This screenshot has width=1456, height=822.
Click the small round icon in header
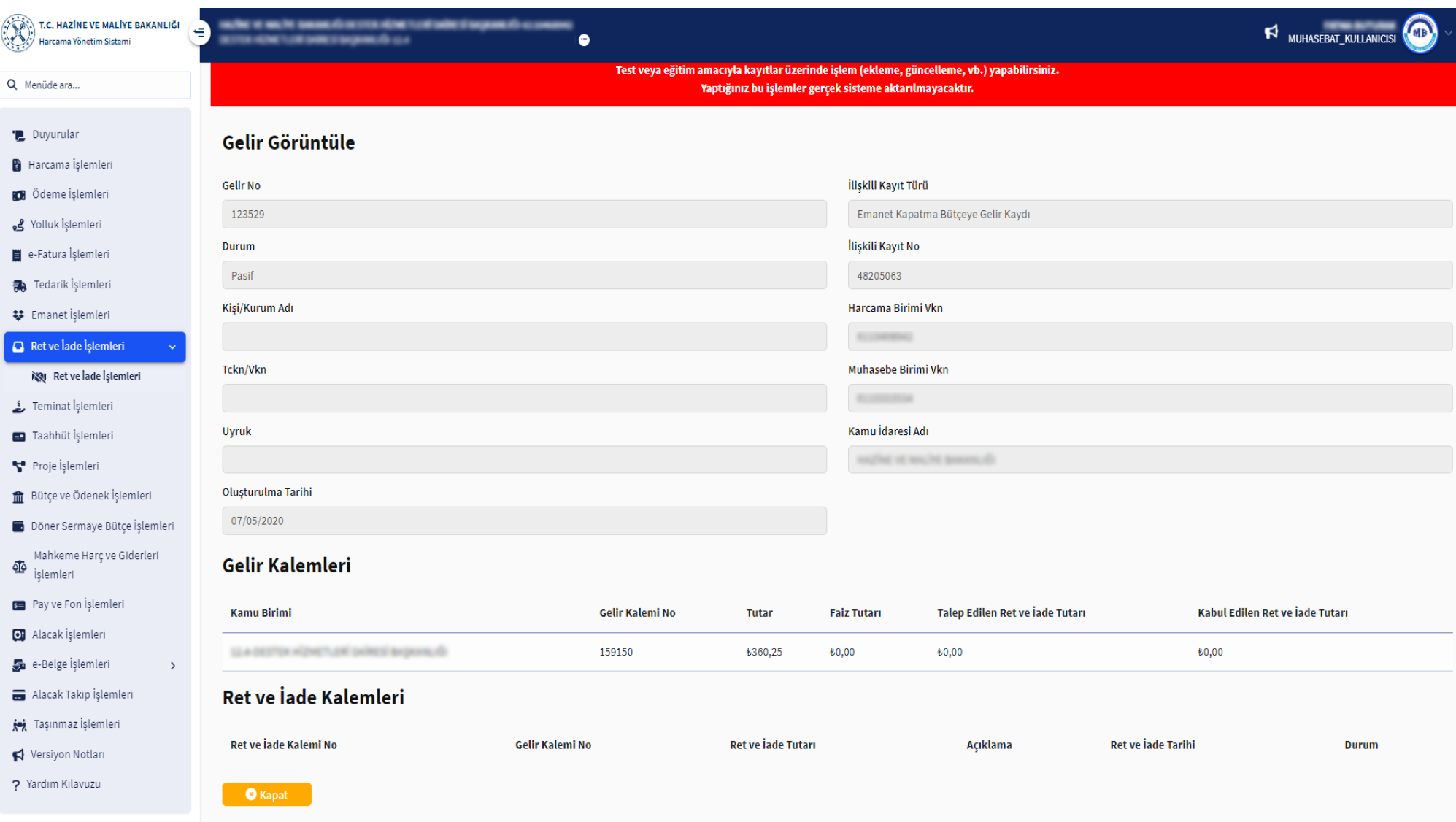584,40
